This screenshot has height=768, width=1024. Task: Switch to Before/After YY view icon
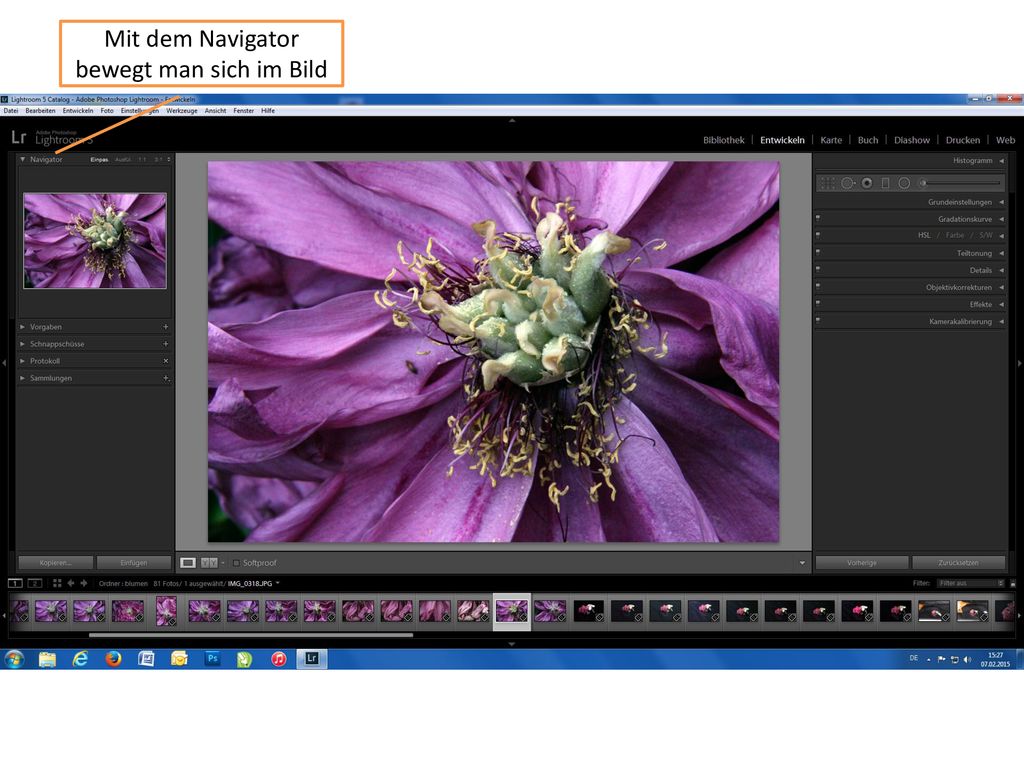(x=209, y=562)
